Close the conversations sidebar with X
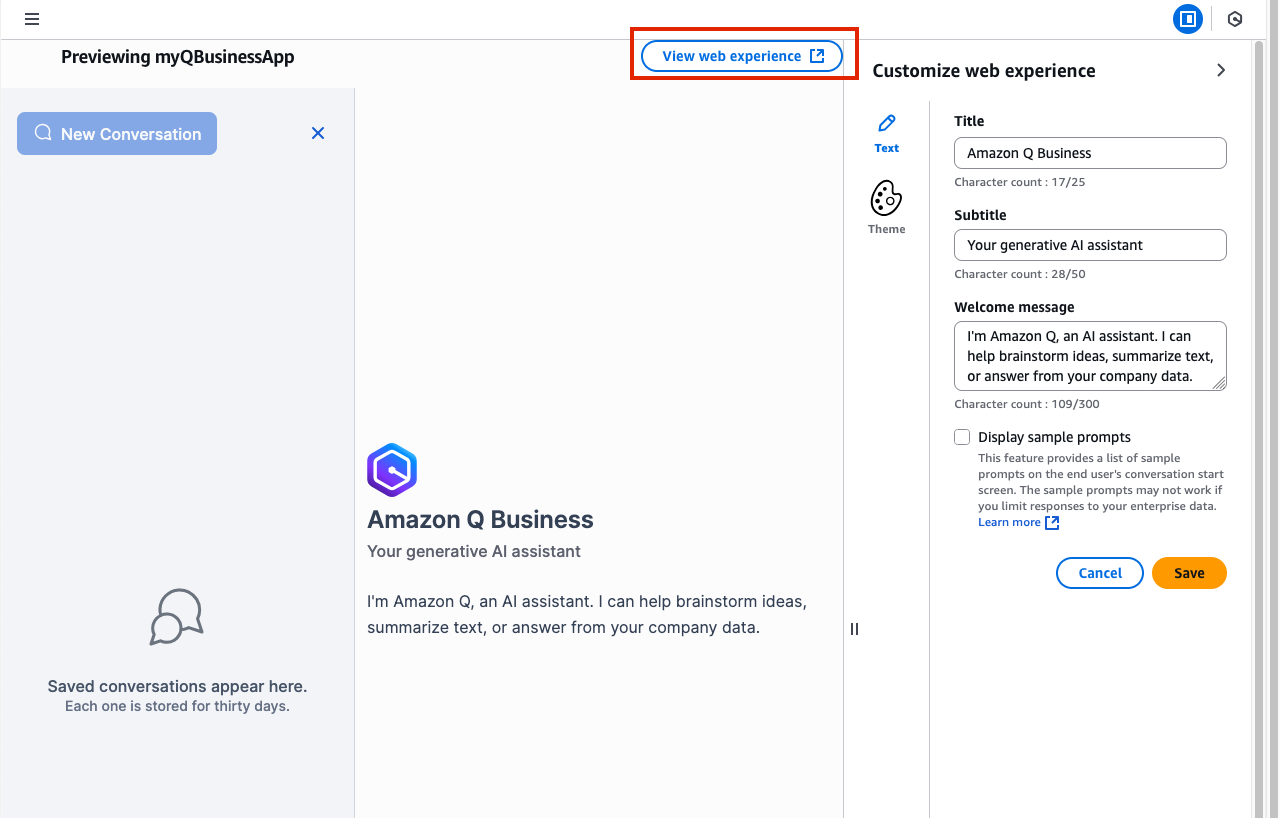This screenshot has height=818, width=1280. coord(318,133)
